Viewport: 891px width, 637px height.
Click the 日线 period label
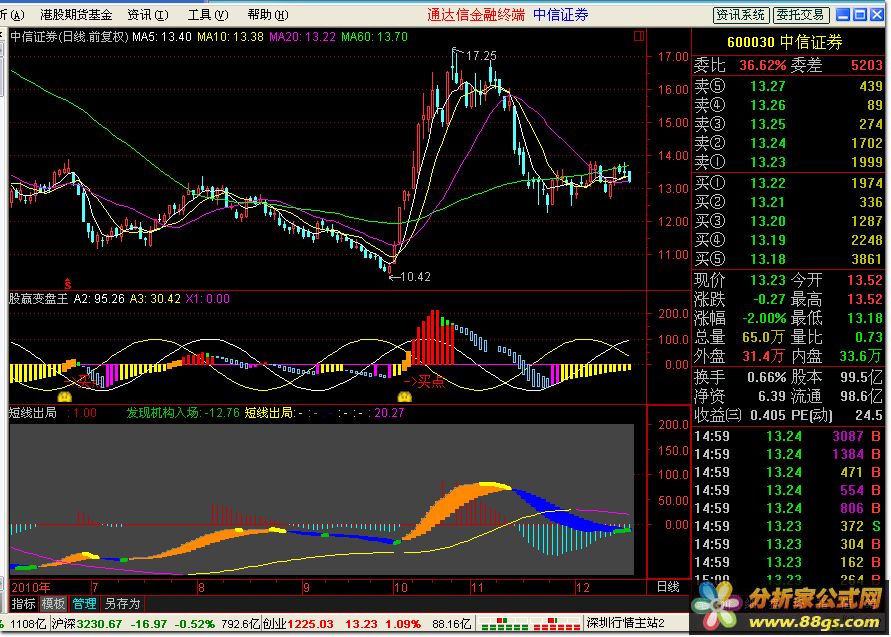point(668,587)
